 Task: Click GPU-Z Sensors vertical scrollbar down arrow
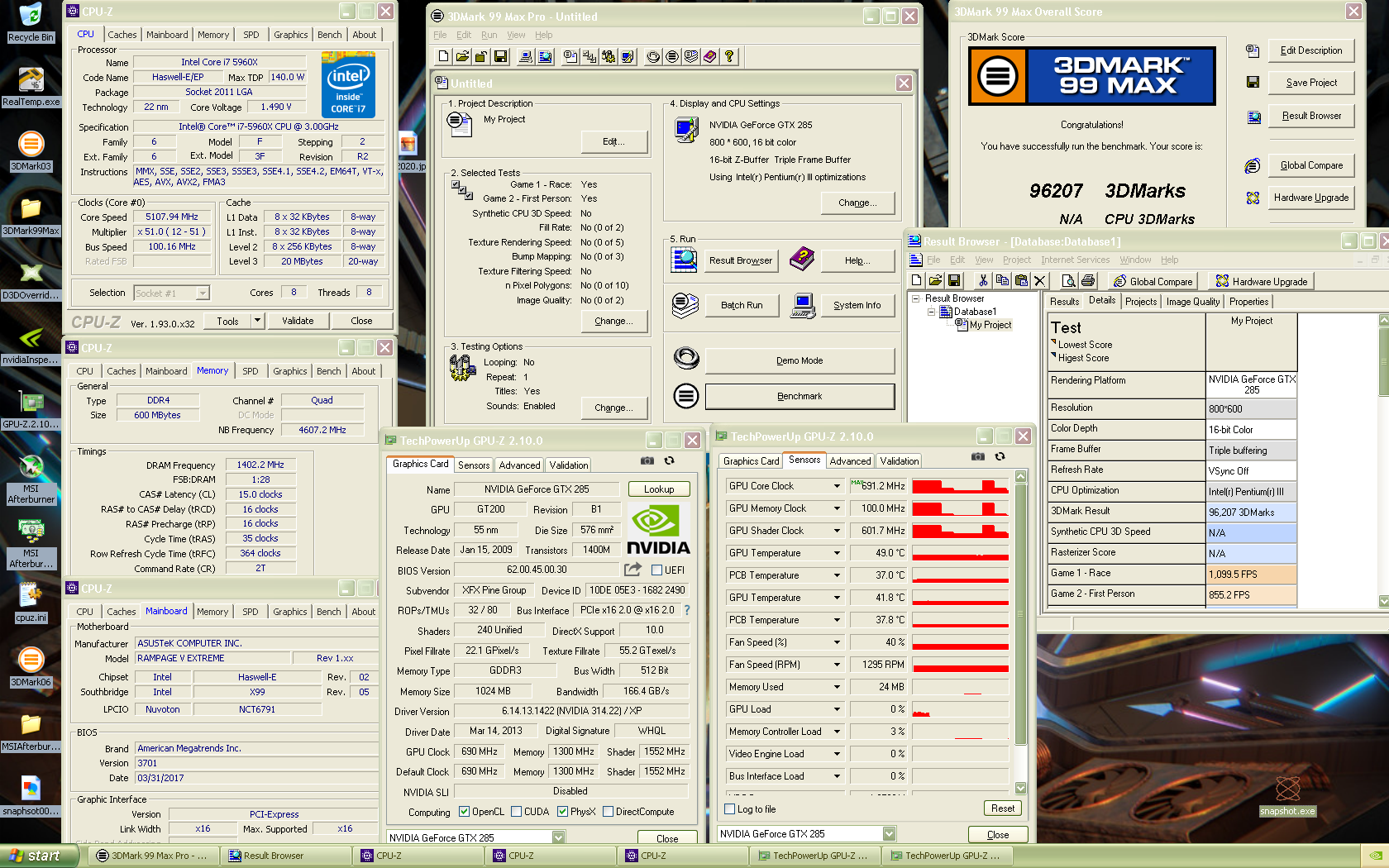click(x=1020, y=788)
